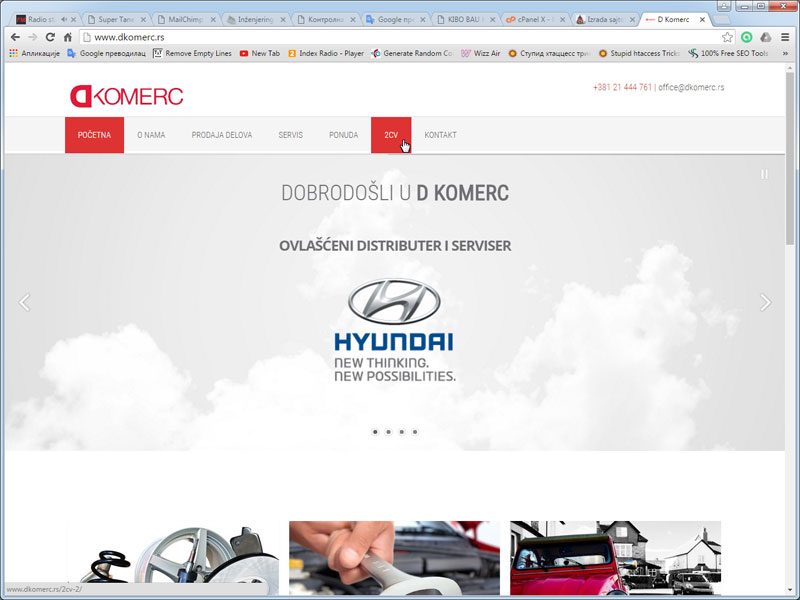This screenshot has width=800, height=600.
Task: Open the Index Radio - Player bookmark
Action: pos(326,53)
